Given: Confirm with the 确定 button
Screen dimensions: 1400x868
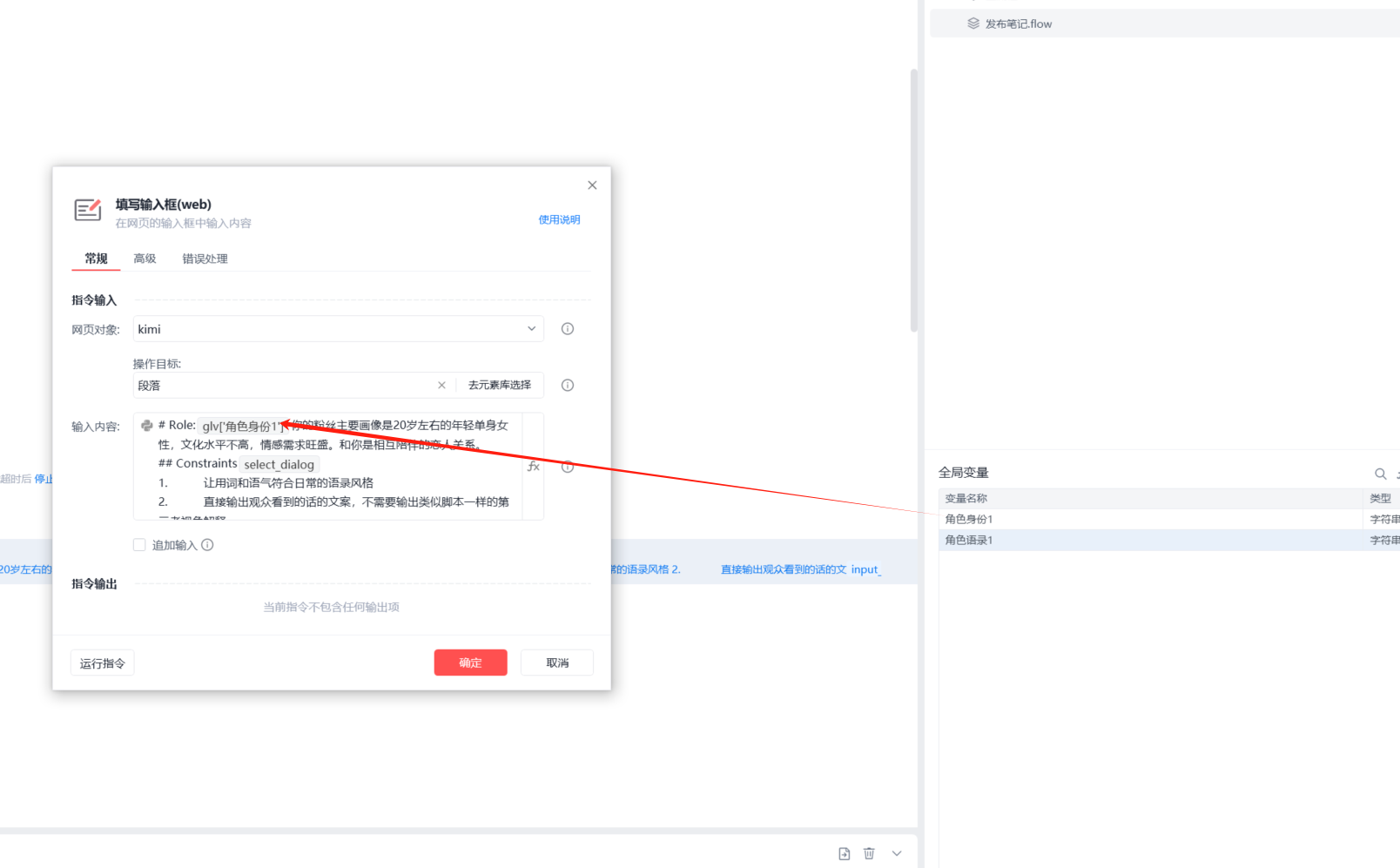Looking at the screenshot, I should [x=470, y=663].
